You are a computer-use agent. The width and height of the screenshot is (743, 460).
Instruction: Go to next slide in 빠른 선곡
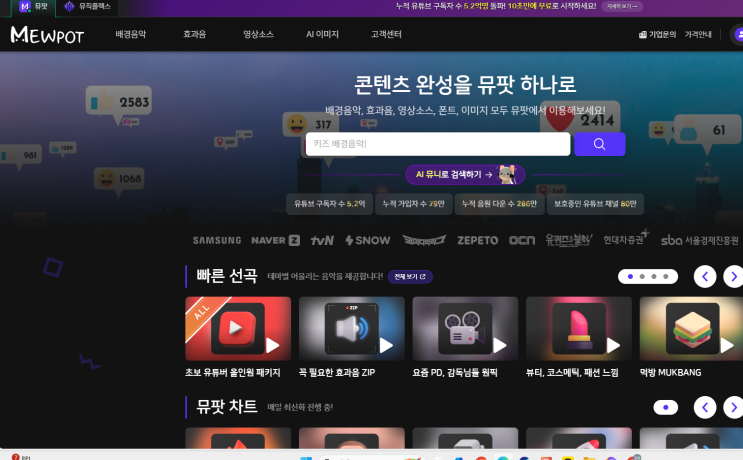[733, 277]
